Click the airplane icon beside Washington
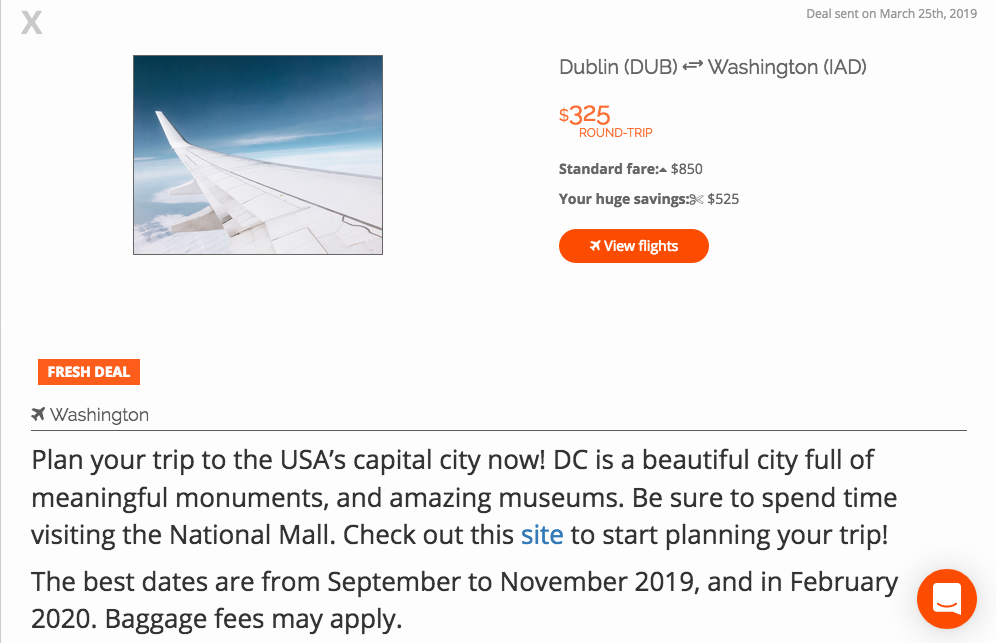The width and height of the screenshot is (996, 643). tap(38, 414)
